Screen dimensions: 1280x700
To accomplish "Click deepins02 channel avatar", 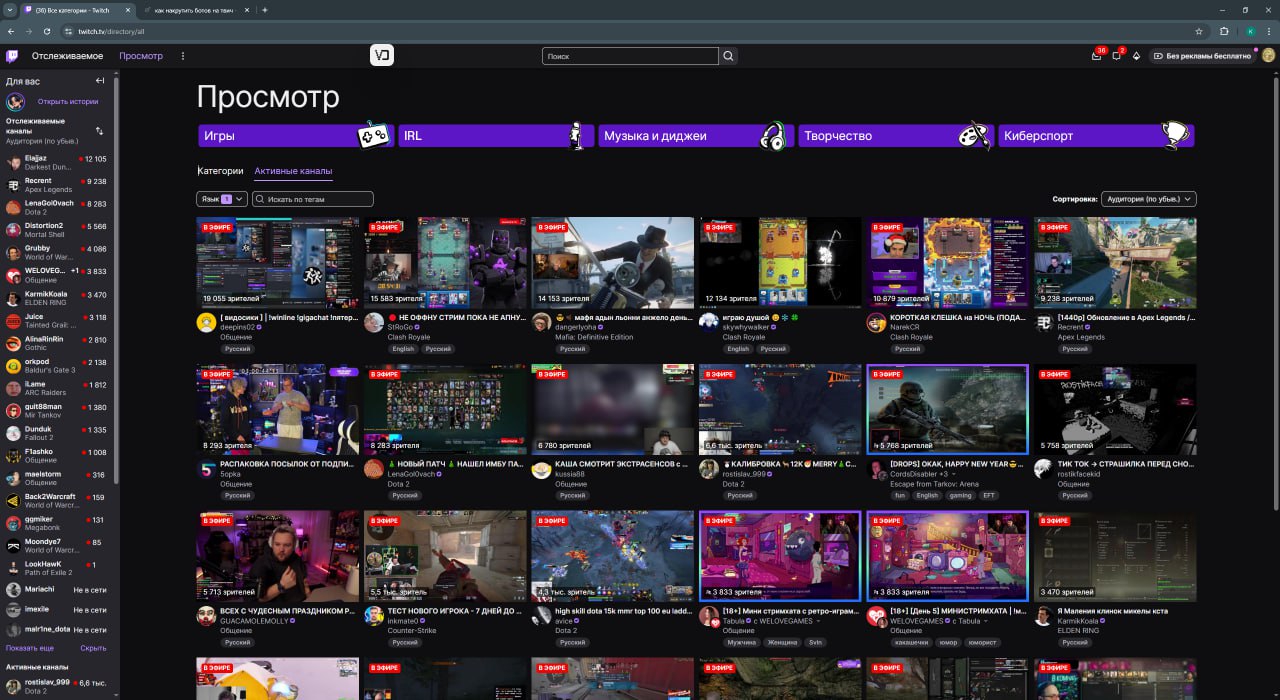I will coord(206,322).
